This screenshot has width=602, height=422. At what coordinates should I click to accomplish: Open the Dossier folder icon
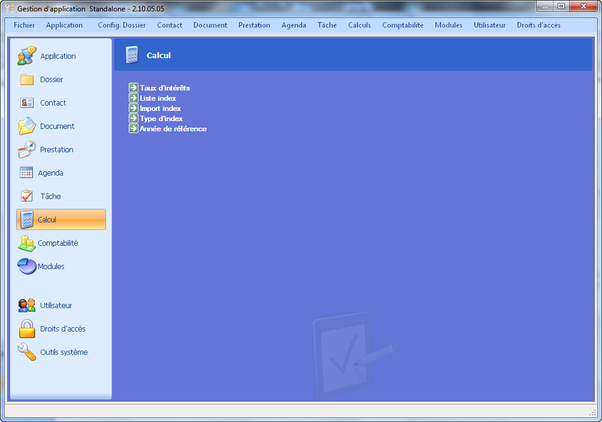click(27, 79)
